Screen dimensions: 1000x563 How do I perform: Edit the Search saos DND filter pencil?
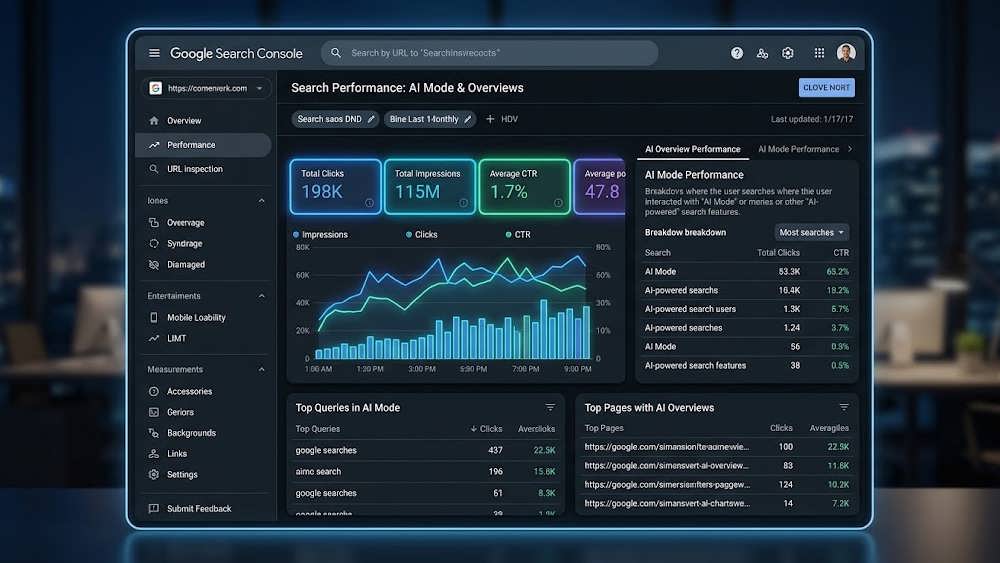click(371, 119)
